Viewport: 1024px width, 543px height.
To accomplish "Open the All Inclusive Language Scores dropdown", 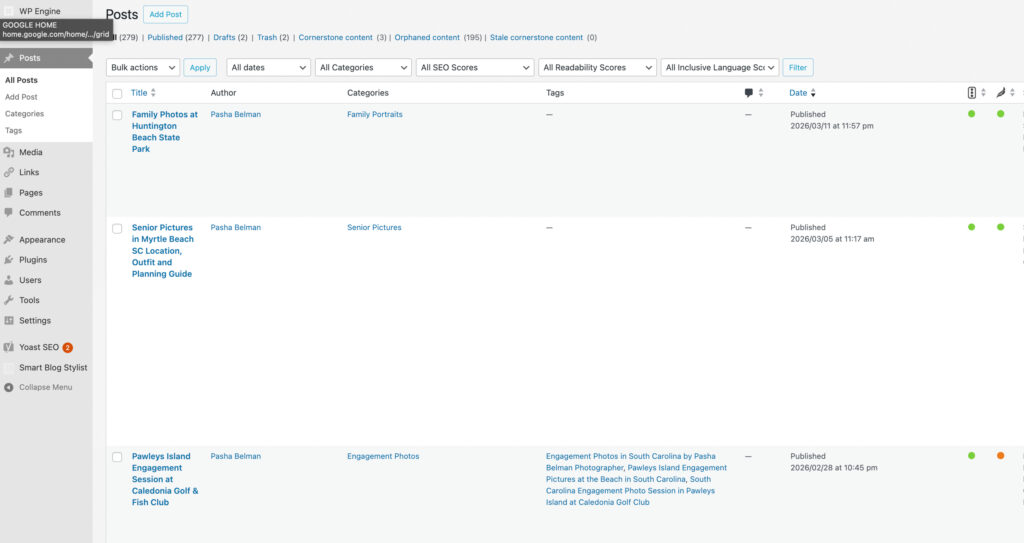I will (x=720, y=67).
